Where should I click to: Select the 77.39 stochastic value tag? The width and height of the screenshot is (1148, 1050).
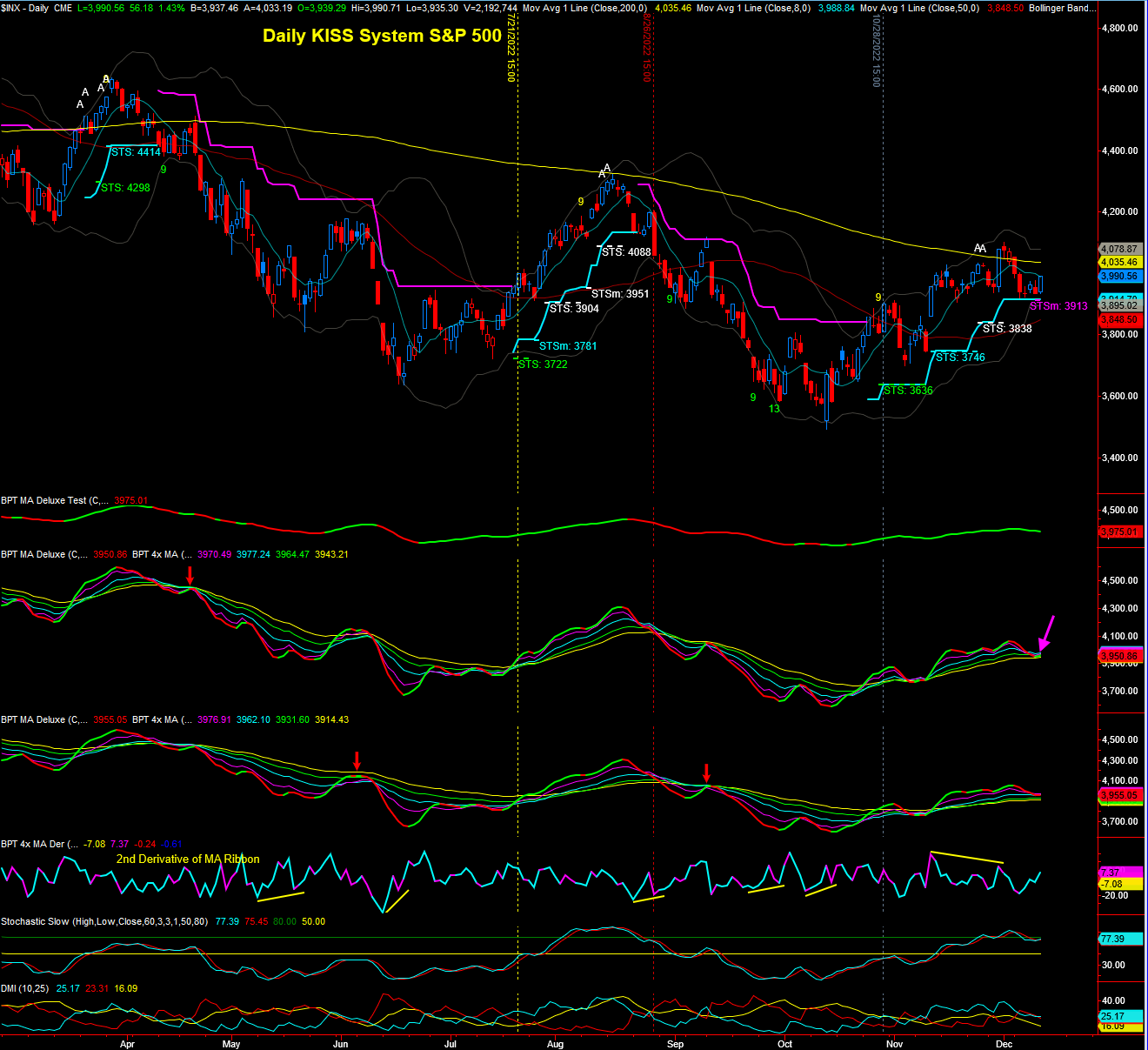tap(1112, 939)
